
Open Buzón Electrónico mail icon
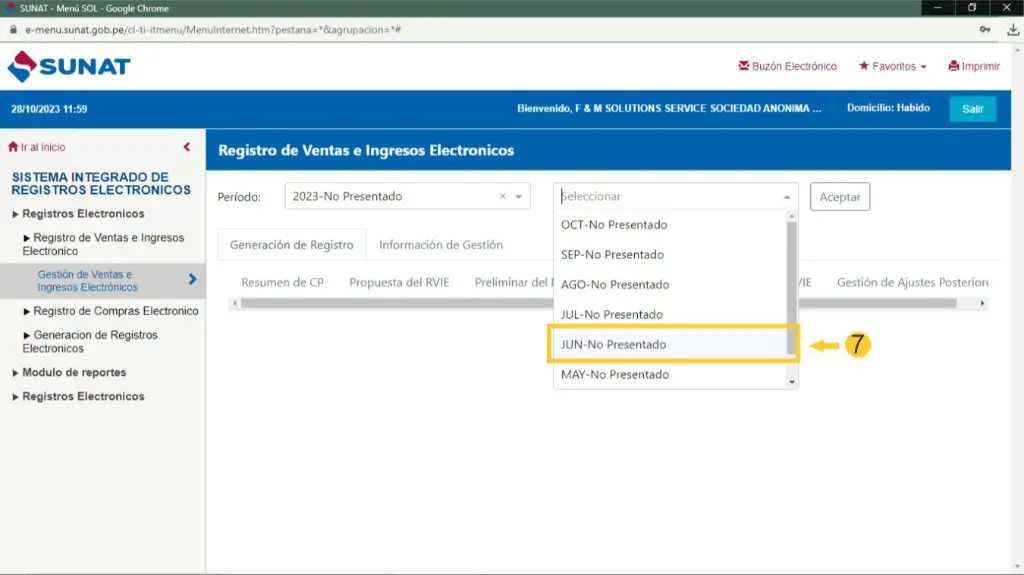pos(744,66)
